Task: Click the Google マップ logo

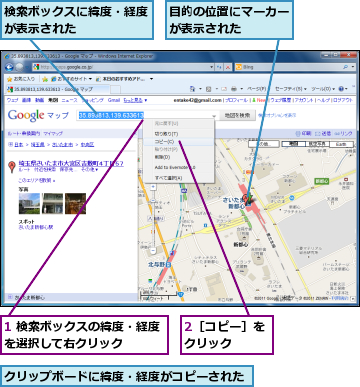Action: pyautogui.click(x=38, y=115)
